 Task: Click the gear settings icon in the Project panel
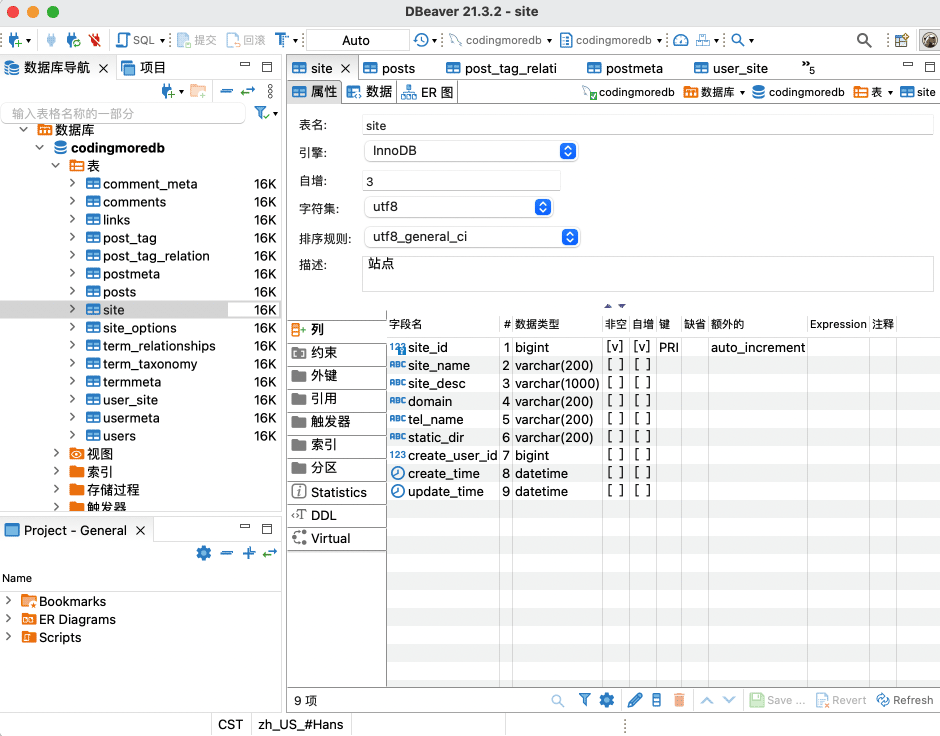pos(204,553)
